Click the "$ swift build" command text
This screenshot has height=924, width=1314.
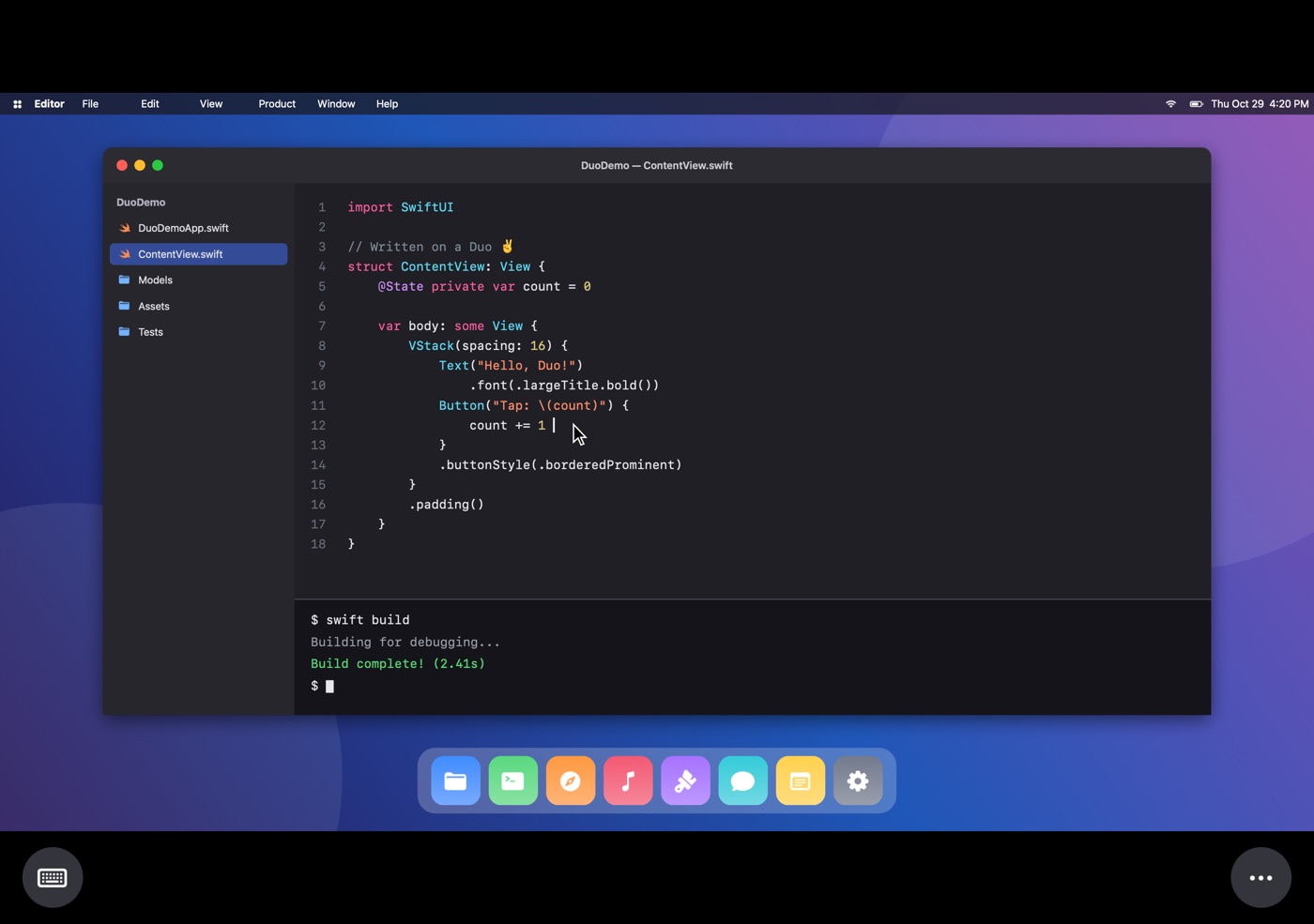click(360, 620)
